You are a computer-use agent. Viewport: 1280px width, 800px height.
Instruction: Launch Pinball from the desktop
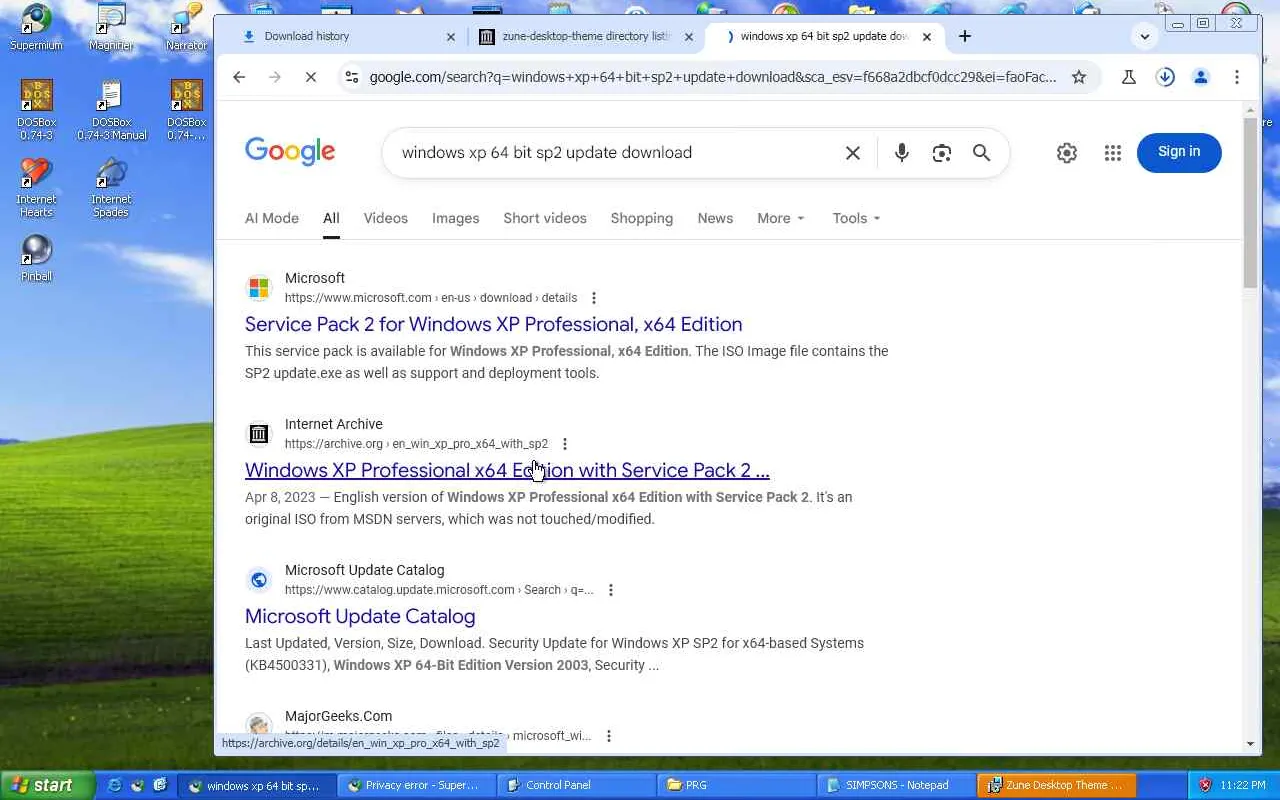36,258
